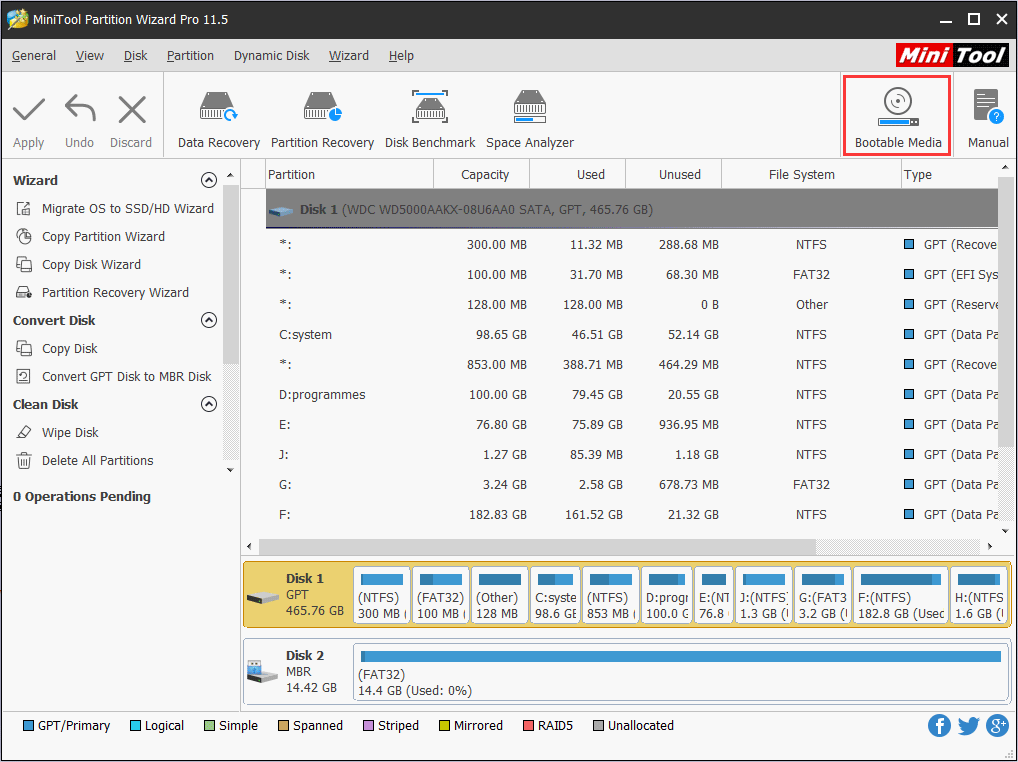Click the Copy Disk icon under Convert Disk

(24, 349)
